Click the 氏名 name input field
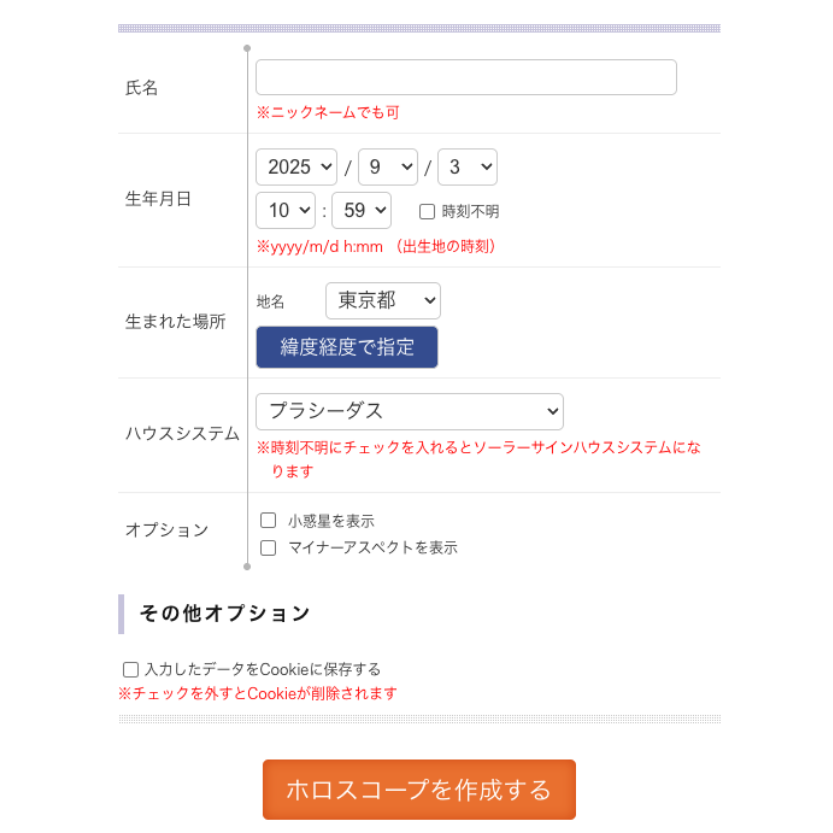Image resolution: width=833 pixels, height=833 pixels. tap(466, 78)
